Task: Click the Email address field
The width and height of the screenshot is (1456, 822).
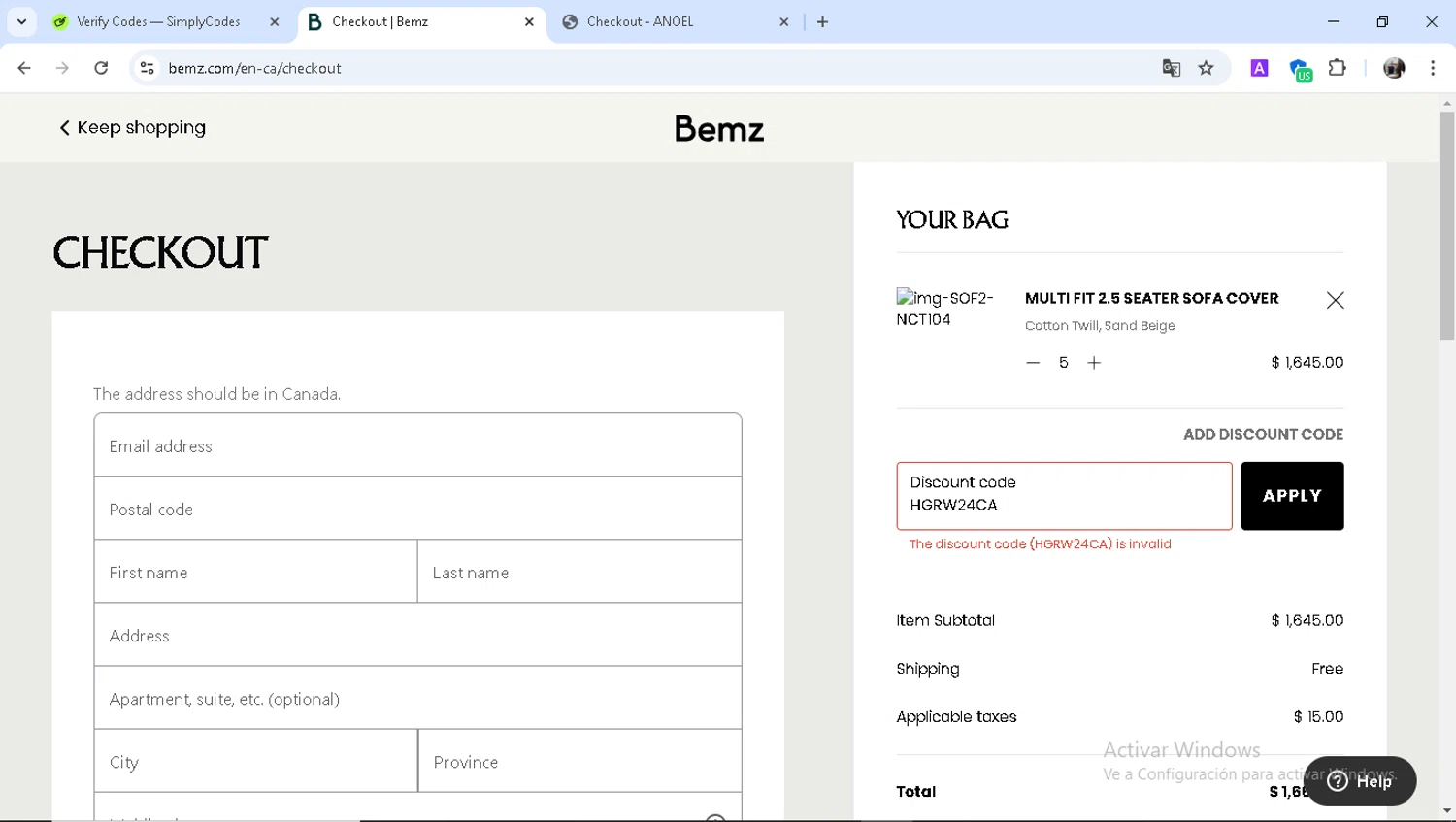Action: point(417,445)
